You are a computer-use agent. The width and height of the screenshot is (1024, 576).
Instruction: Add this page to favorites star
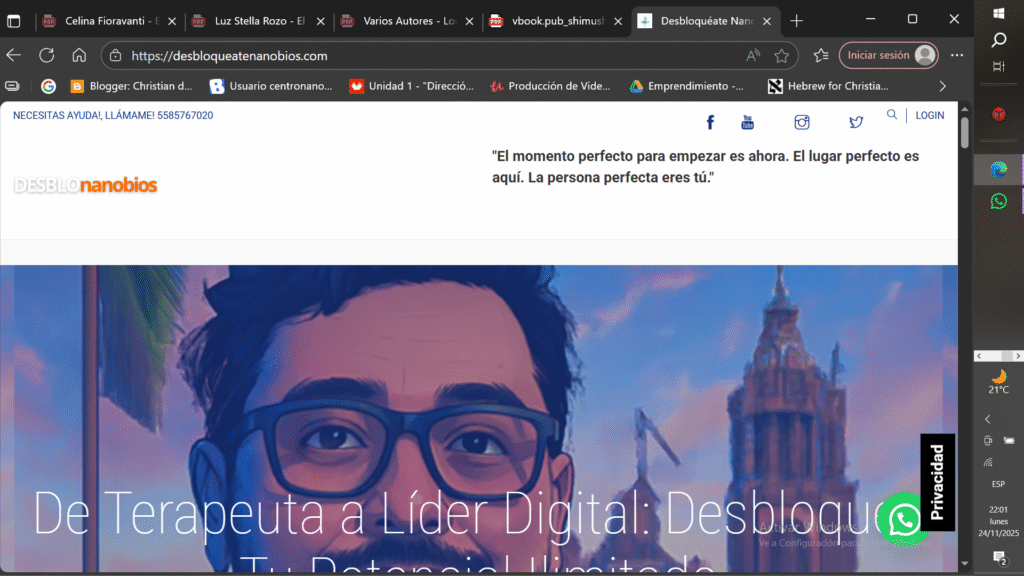pyautogui.click(x=782, y=56)
